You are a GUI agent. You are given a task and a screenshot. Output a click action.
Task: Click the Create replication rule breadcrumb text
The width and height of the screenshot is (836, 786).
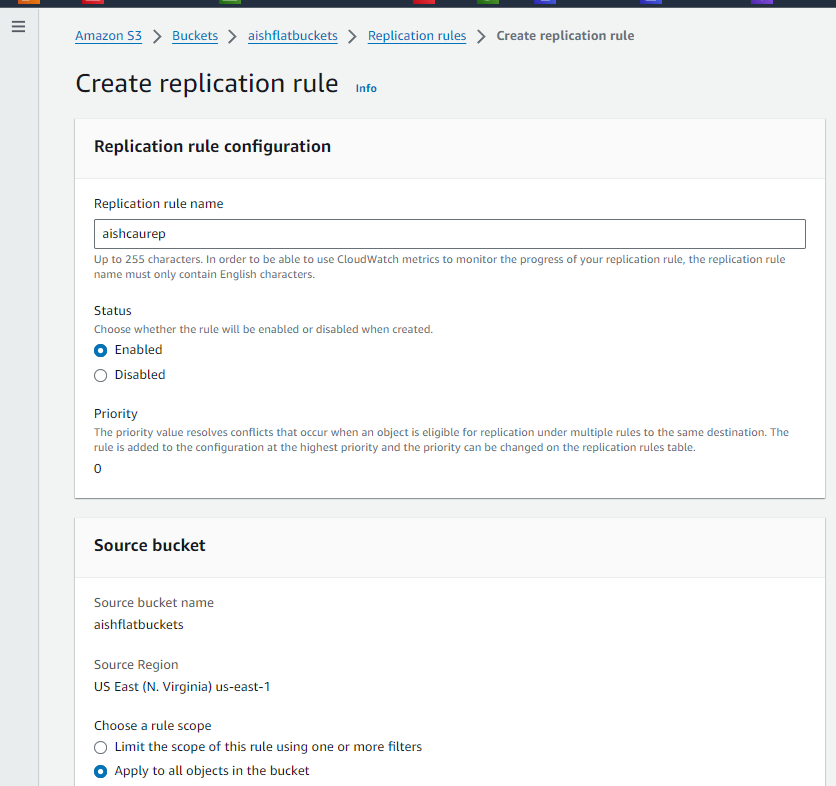(565, 36)
